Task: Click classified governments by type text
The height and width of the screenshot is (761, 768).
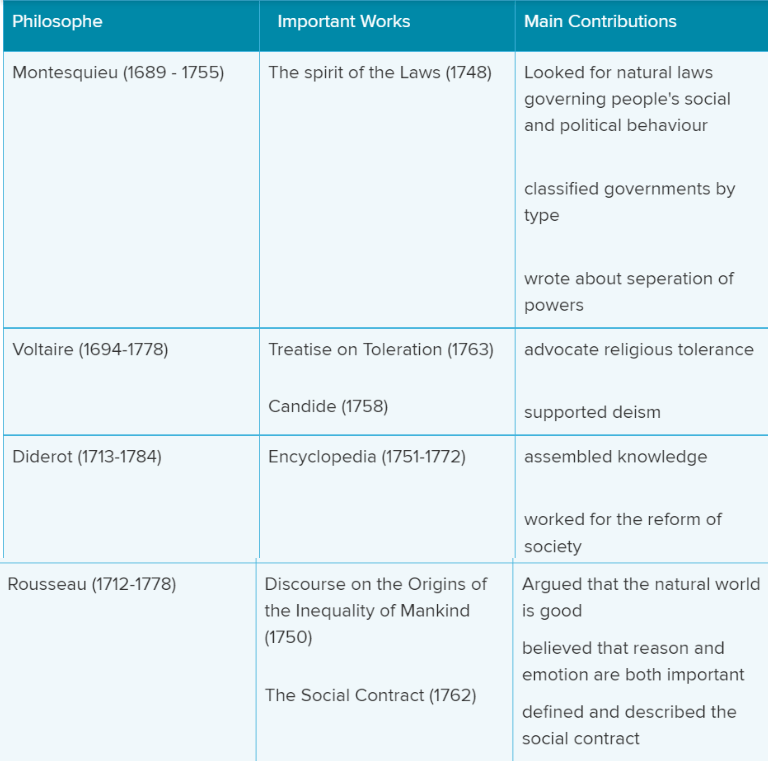Action: pos(629,202)
